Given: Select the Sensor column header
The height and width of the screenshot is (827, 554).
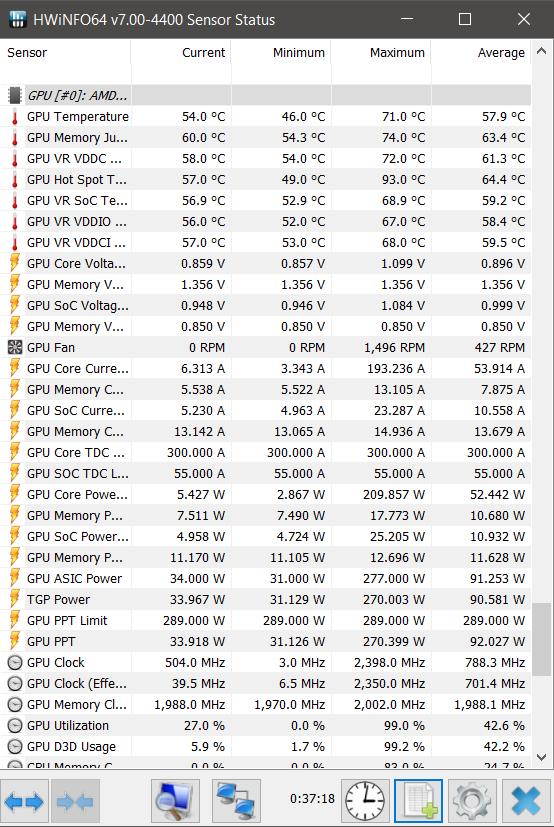Looking at the screenshot, I should pyautogui.click(x=65, y=53).
